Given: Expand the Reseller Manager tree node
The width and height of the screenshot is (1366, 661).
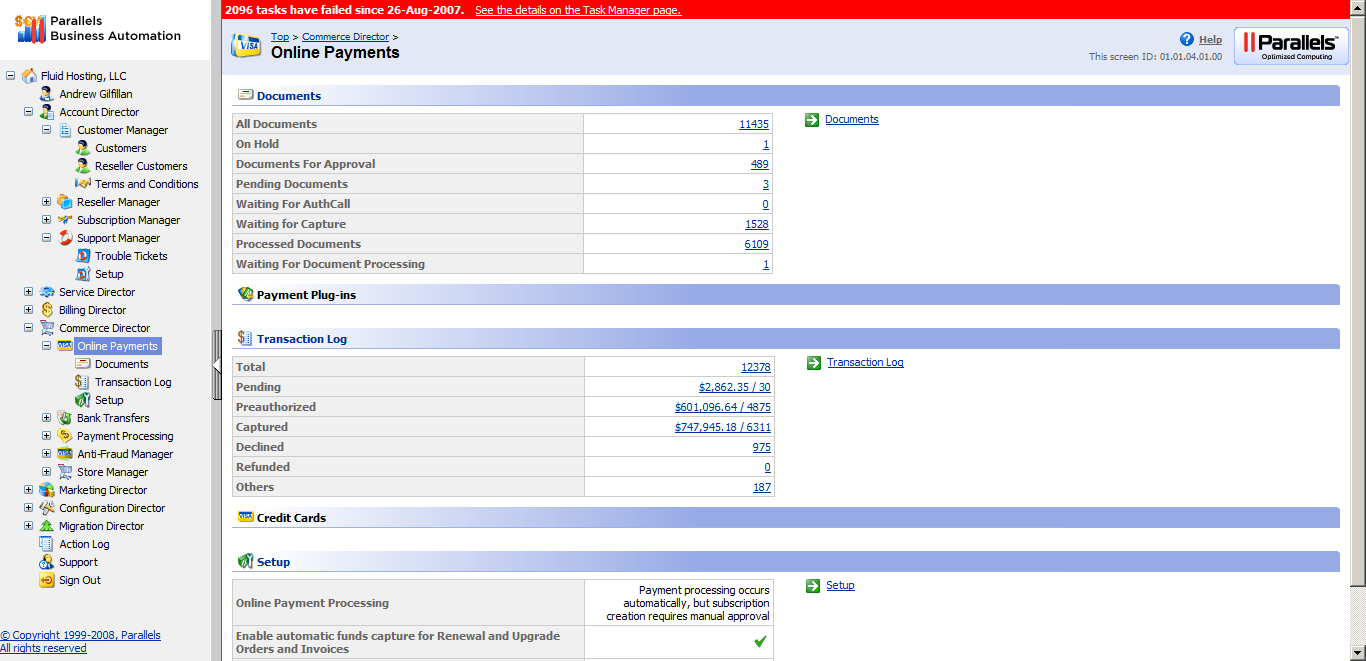Looking at the screenshot, I should tap(47, 202).
